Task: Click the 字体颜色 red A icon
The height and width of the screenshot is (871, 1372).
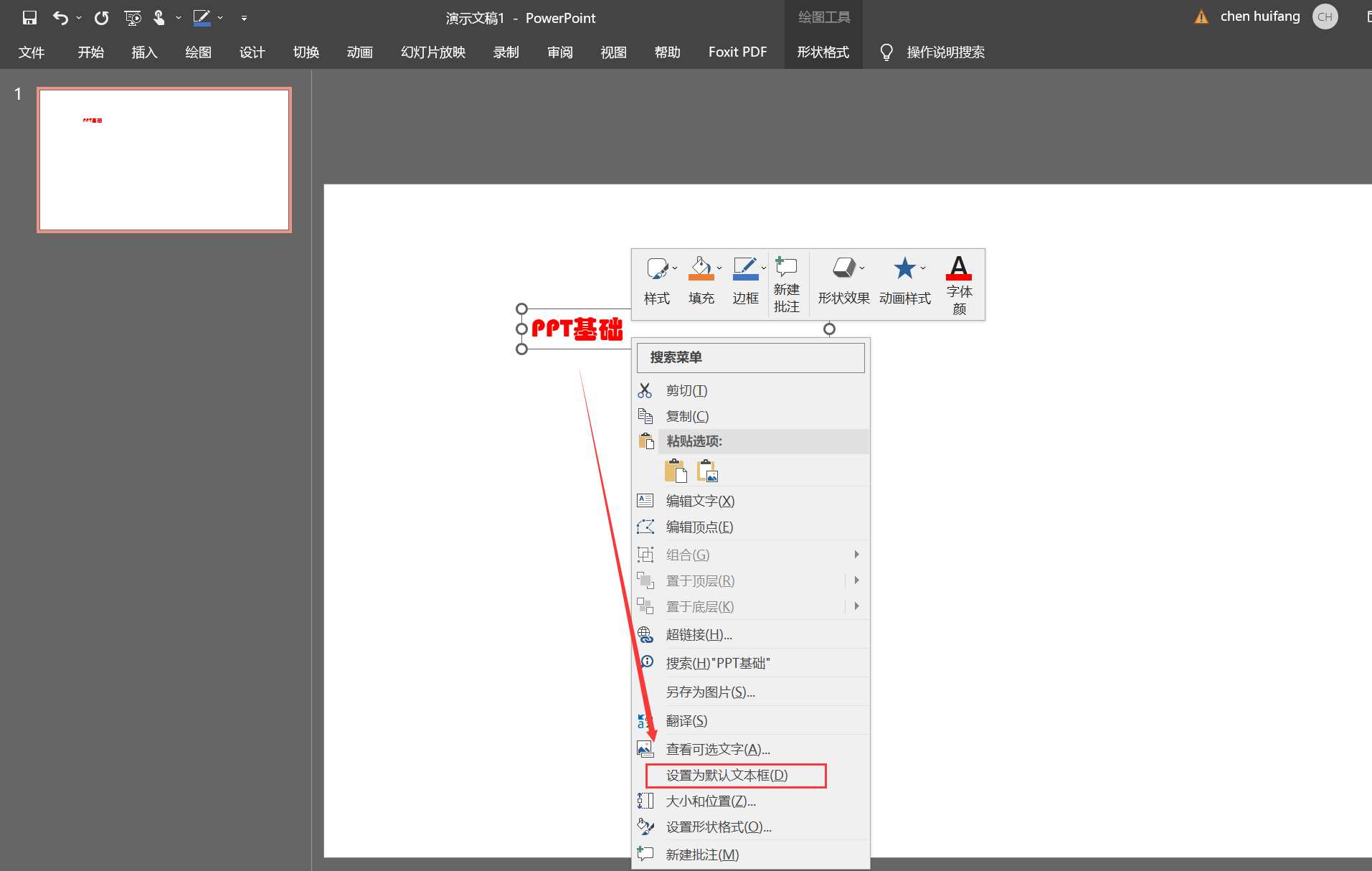Action: click(x=959, y=268)
